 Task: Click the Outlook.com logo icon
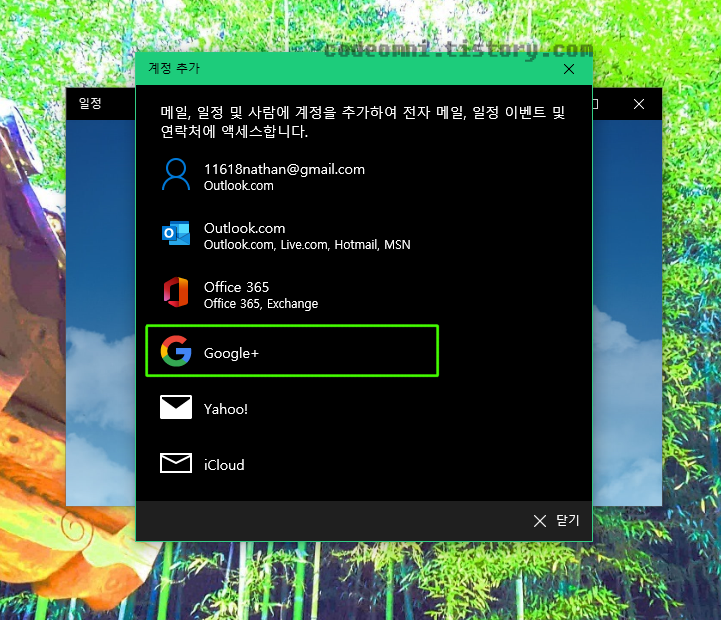[x=176, y=233]
